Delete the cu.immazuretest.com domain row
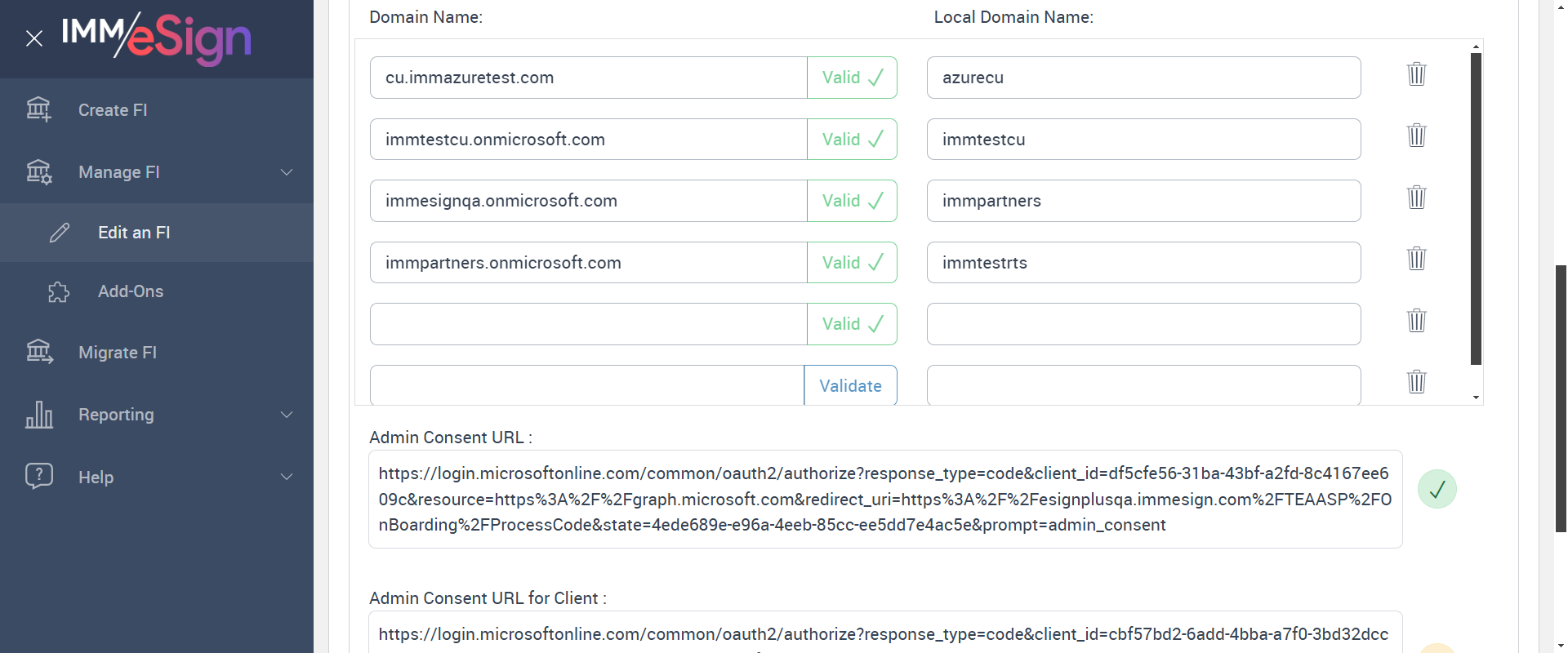The width and height of the screenshot is (1568, 653). tap(1416, 74)
